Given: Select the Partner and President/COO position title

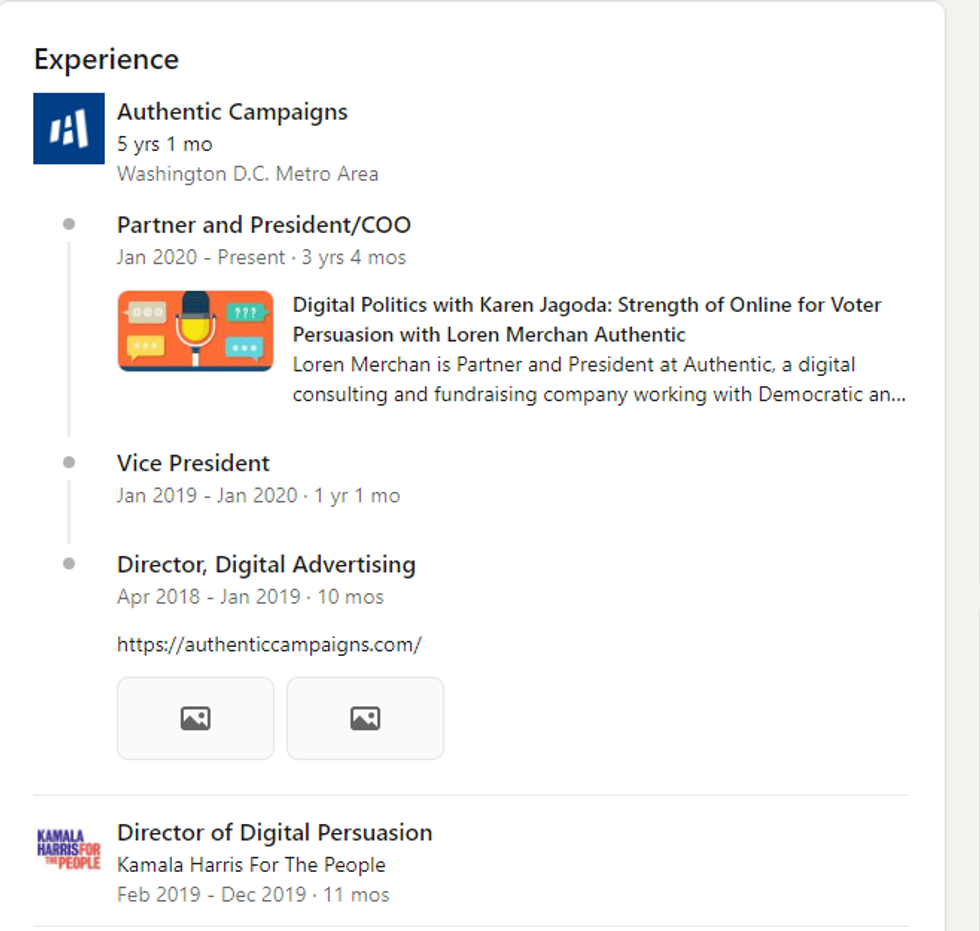Looking at the screenshot, I should click(x=264, y=225).
